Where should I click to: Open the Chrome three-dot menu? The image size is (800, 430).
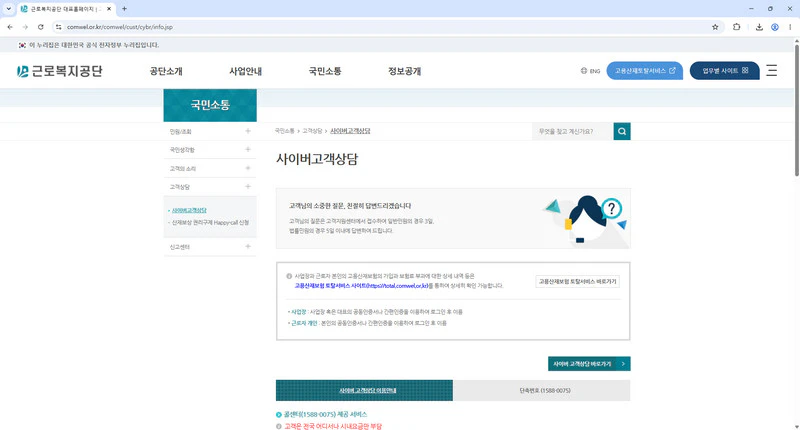click(x=790, y=27)
